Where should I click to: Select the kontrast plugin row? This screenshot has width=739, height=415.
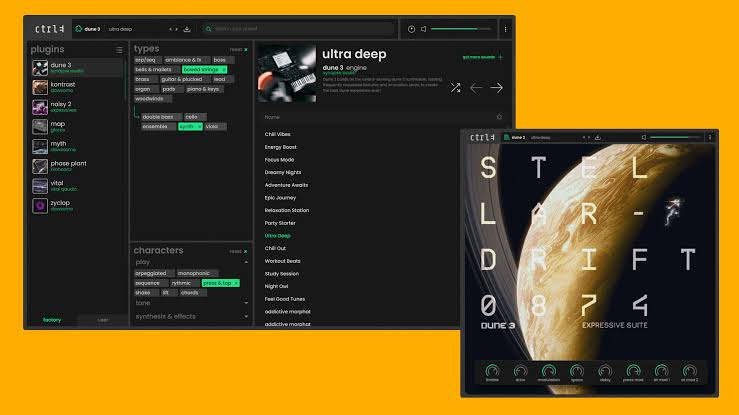[x=77, y=87]
